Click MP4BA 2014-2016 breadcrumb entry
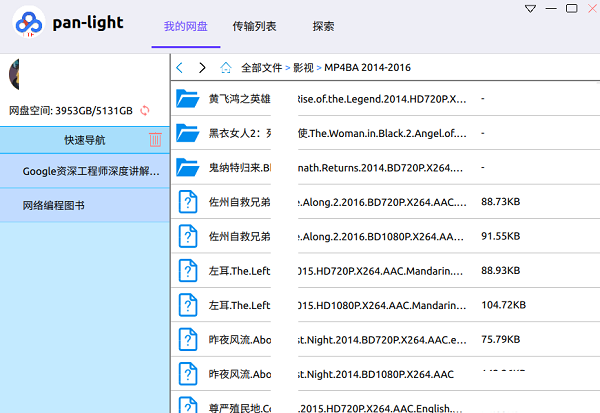Viewport: 600px width, 413px height. coord(367,68)
